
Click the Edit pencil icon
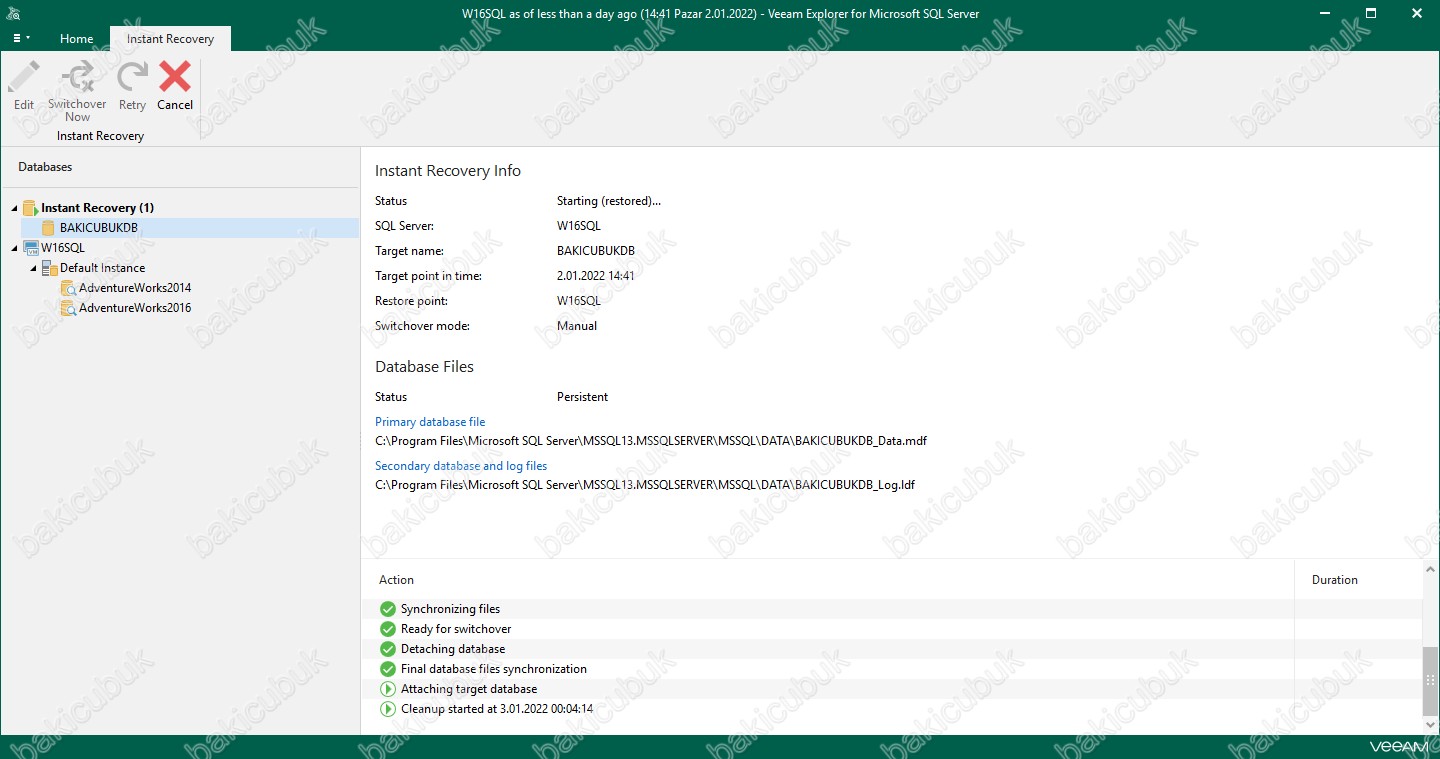click(x=24, y=77)
